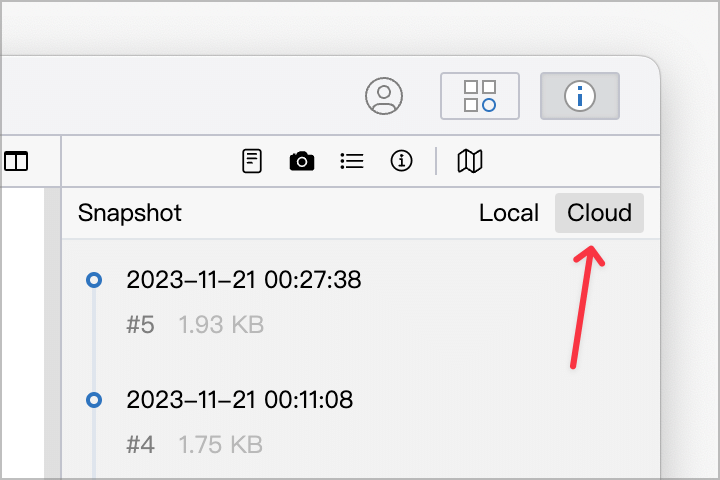Click the timeline dot for snapshot #5

pos(94,280)
